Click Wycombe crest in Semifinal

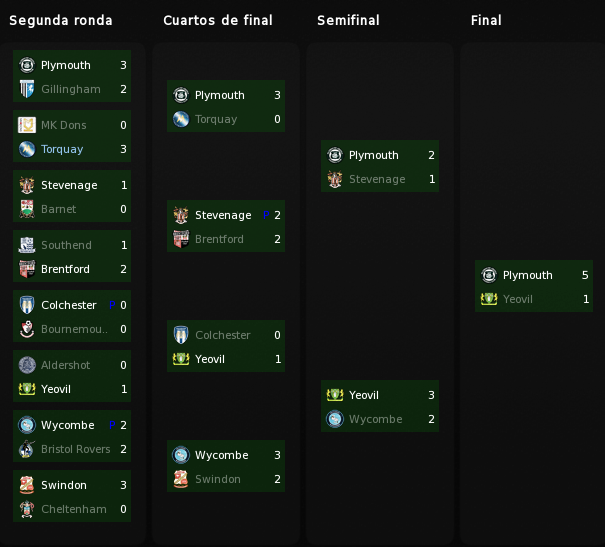click(335, 419)
